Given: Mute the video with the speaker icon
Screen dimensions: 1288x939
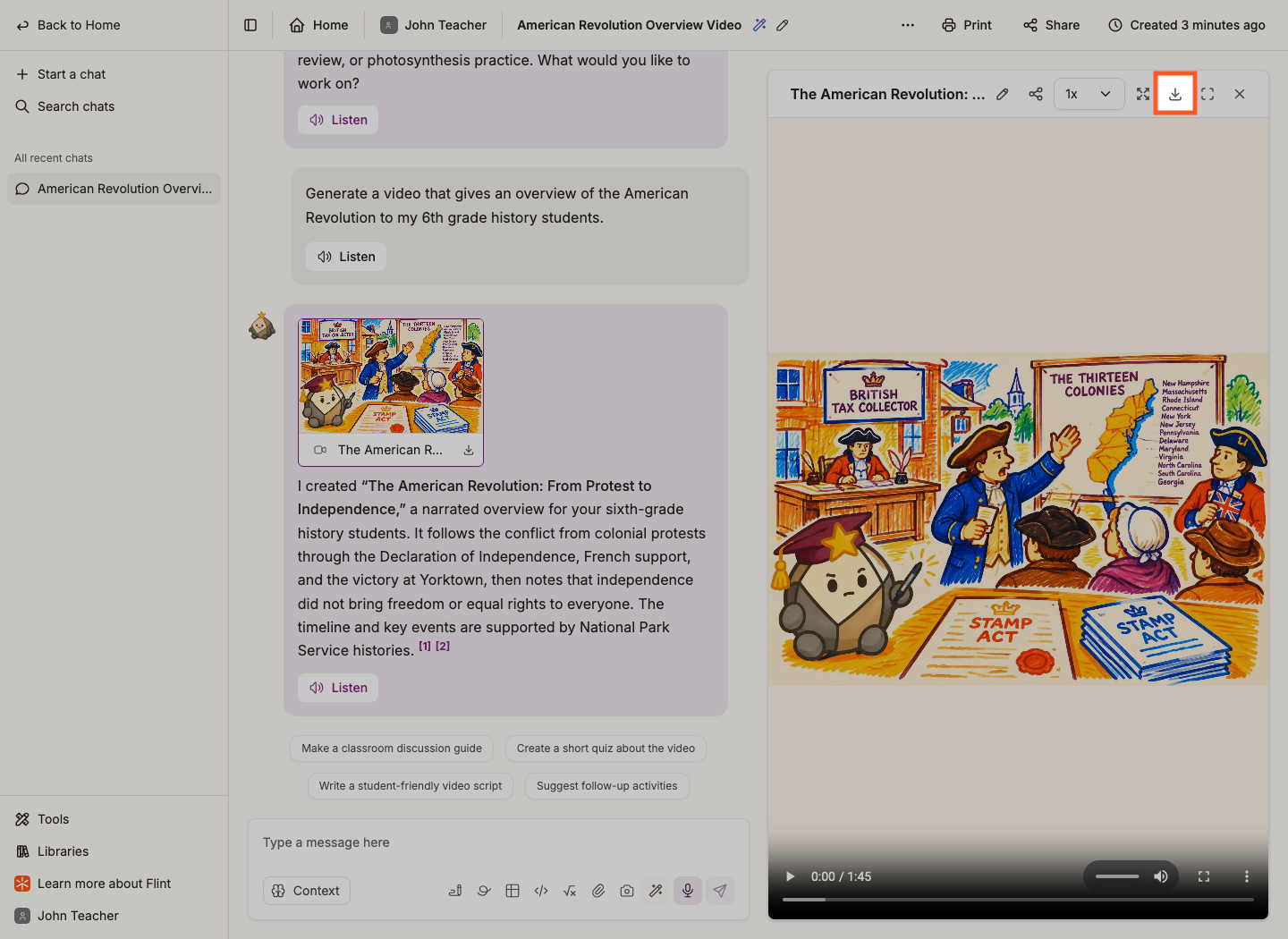Looking at the screenshot, I should (1161, 876).
